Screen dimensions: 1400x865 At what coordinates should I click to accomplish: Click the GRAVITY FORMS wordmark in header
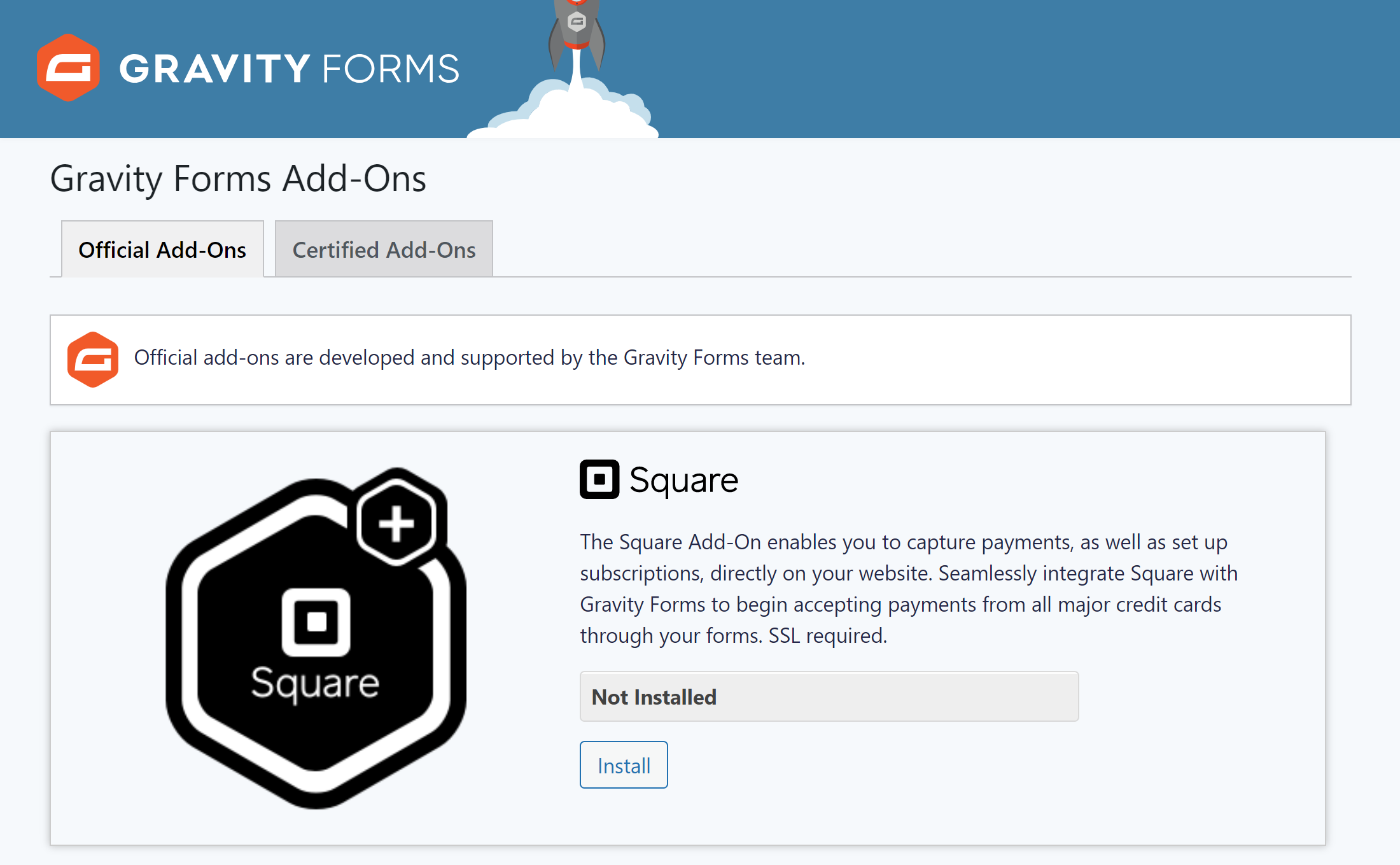(x=290, y=69)
